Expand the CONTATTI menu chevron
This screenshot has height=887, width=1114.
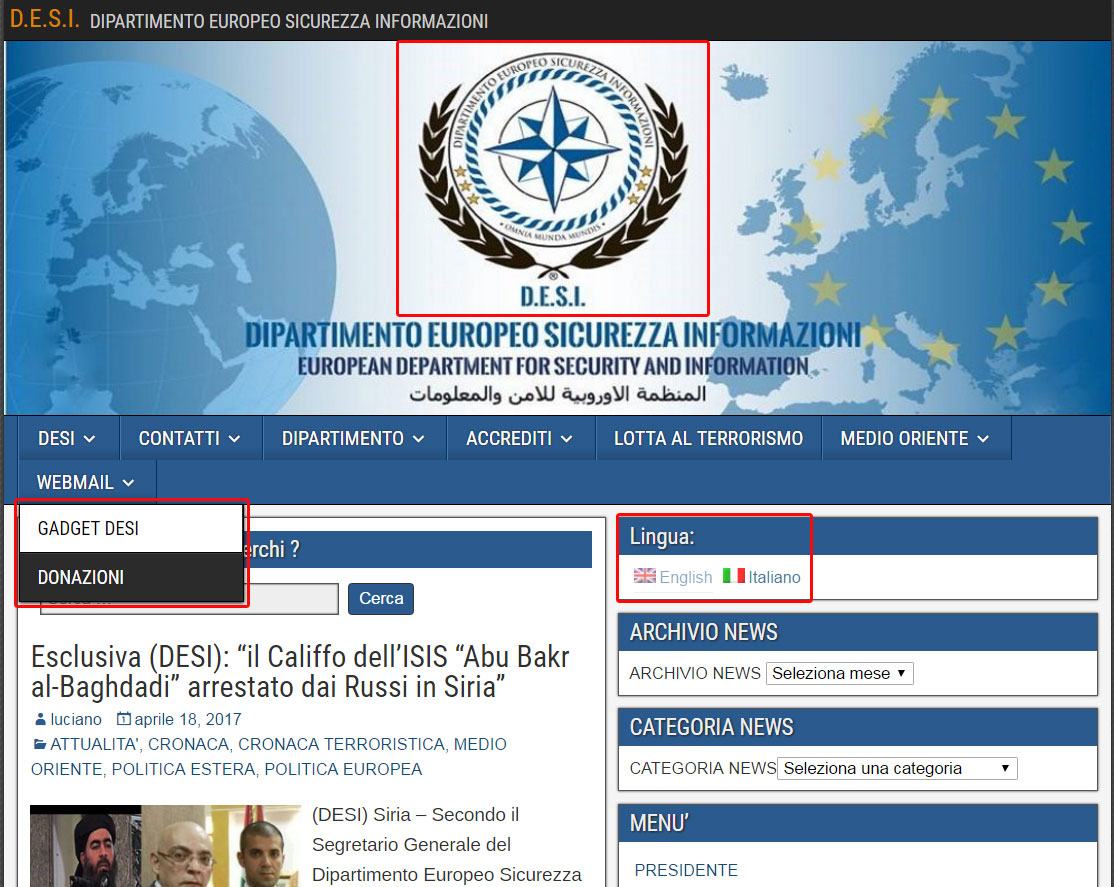(234, 439)
